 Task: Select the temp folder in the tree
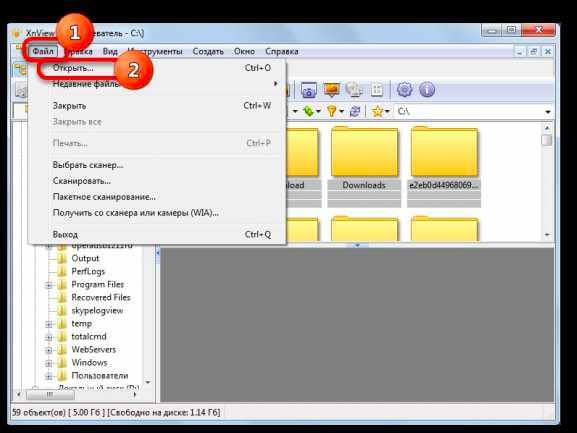pos(81,324)
